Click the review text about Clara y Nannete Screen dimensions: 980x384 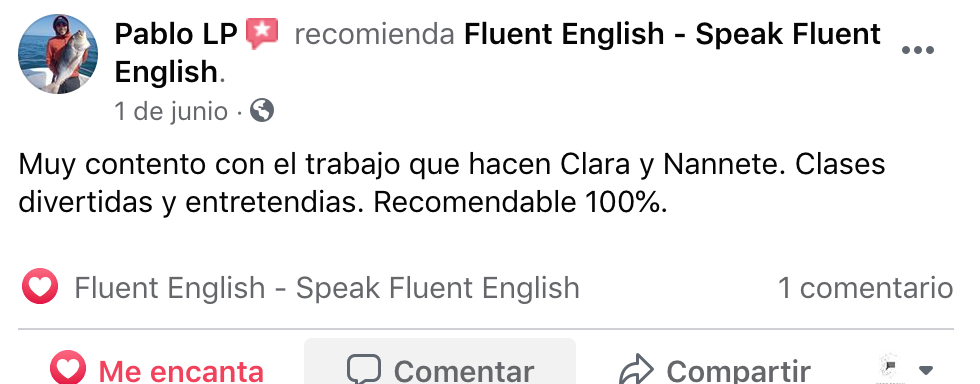(x=452, y=184)
